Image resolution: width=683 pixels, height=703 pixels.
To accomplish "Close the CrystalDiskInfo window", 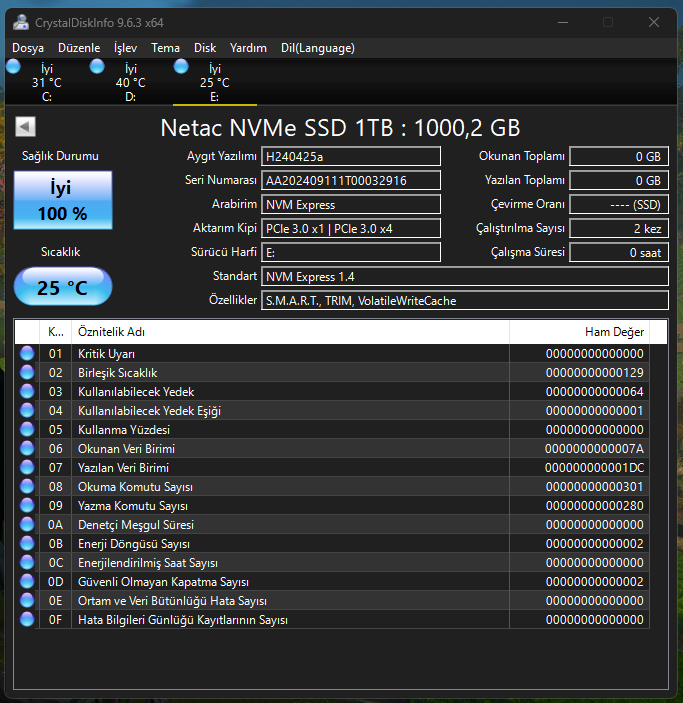I will pyautogui.click(x=654, y=22).
